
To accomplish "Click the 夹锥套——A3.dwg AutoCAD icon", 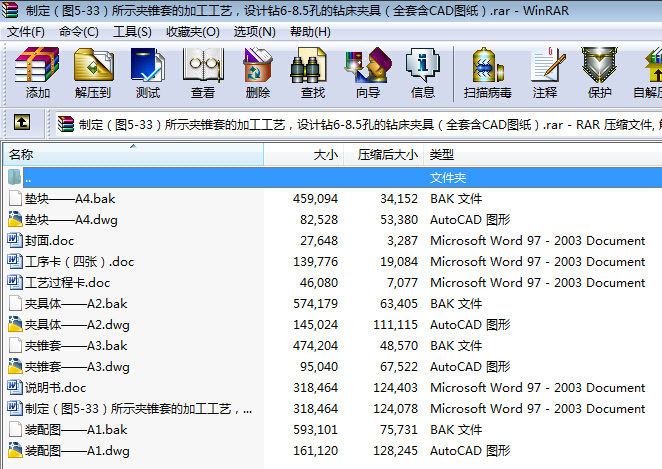I will coord(15,366).
